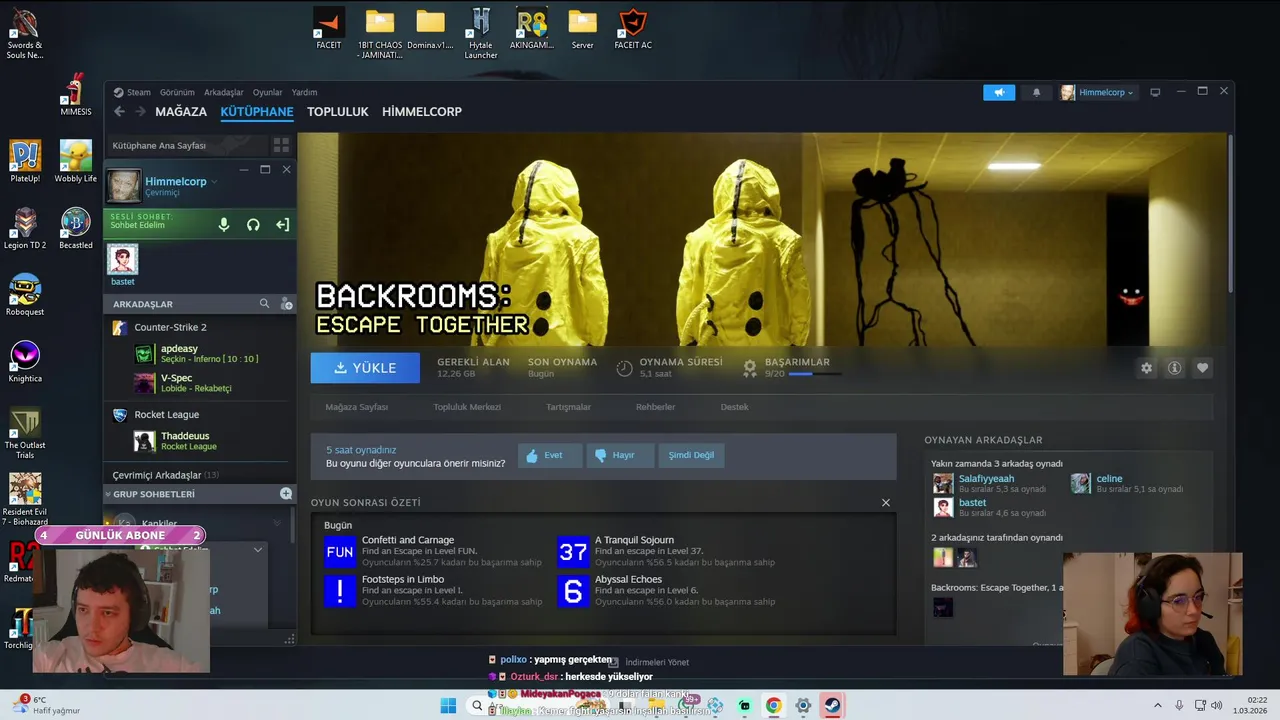Open FACEIT AC desktop shortcut
The image size is (1280, 720).
click(633, 28)
